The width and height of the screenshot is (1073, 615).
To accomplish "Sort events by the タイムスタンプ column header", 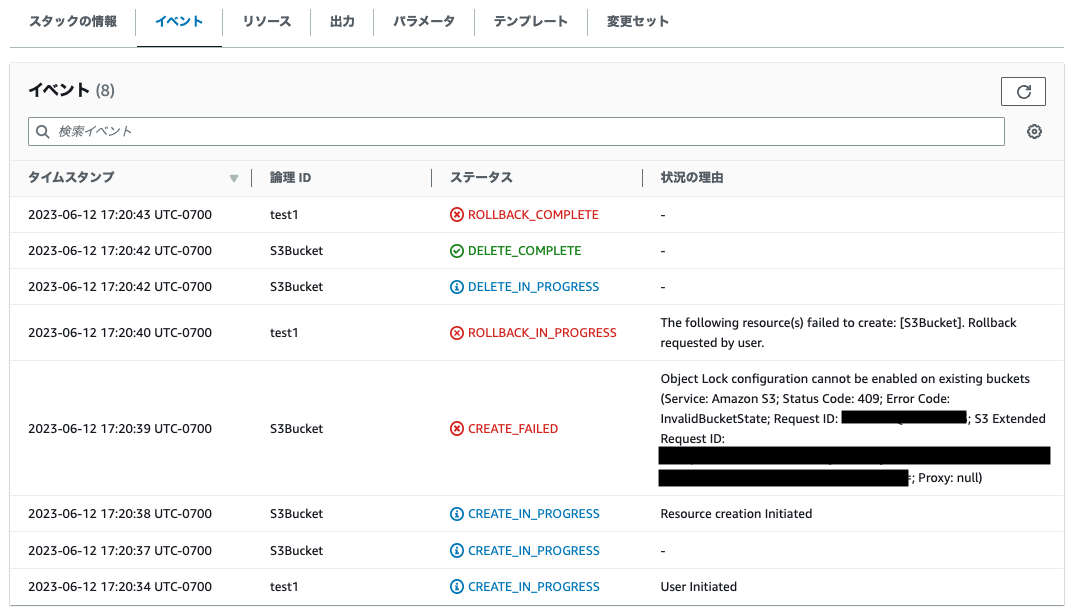I will tap(70, 178).
